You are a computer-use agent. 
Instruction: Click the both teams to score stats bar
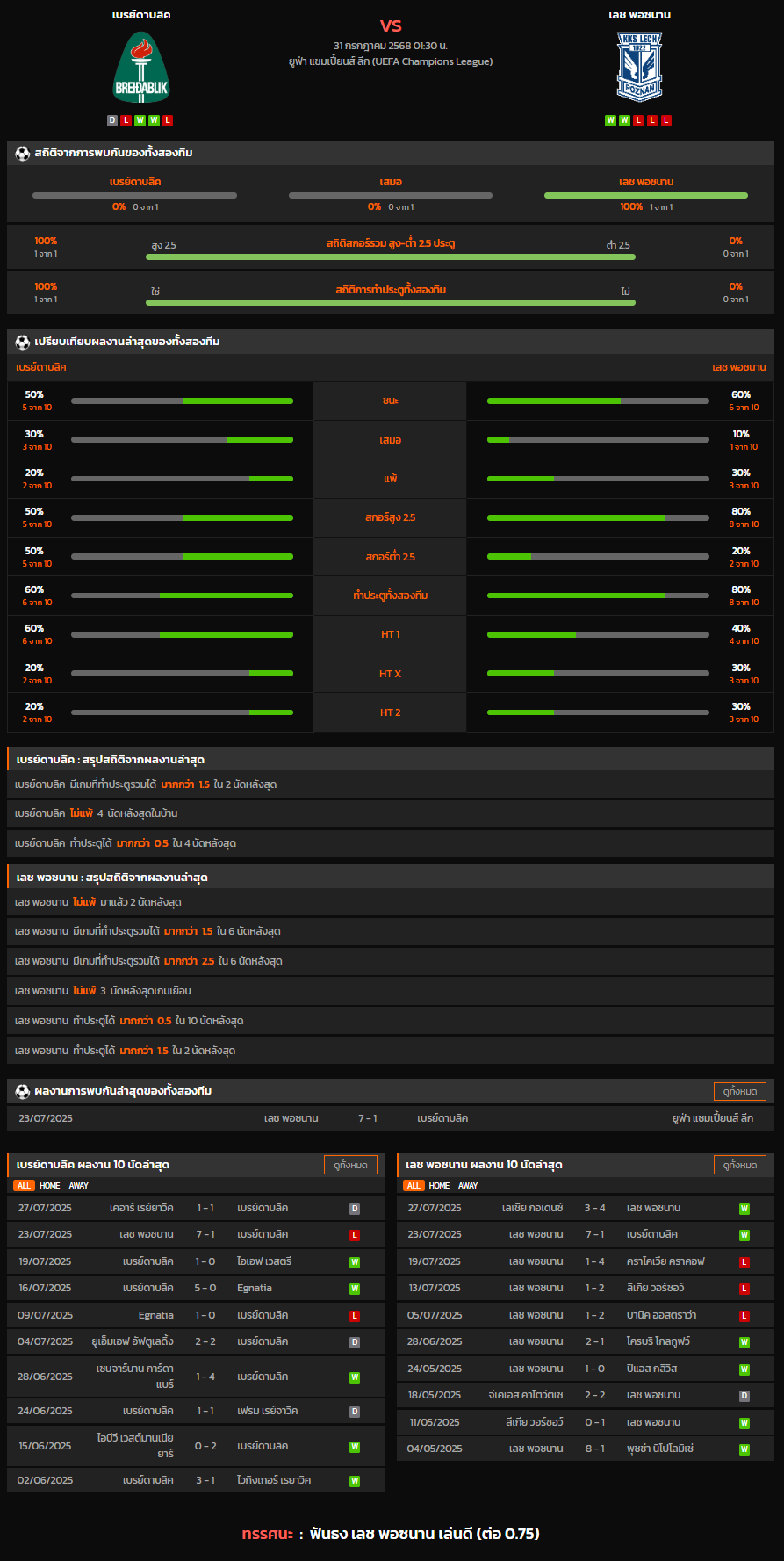click(x=391, y=303)
